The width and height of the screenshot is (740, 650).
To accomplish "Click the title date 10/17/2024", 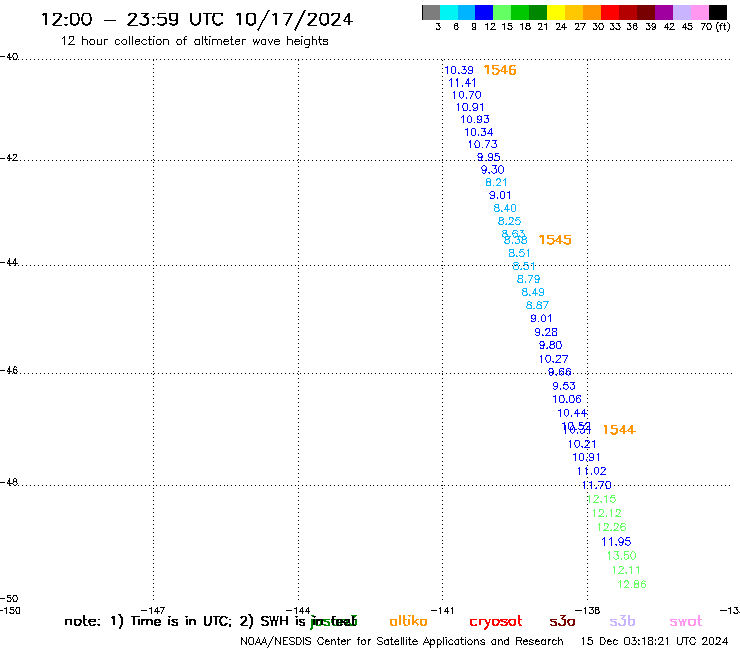I will tap(294, 20).
